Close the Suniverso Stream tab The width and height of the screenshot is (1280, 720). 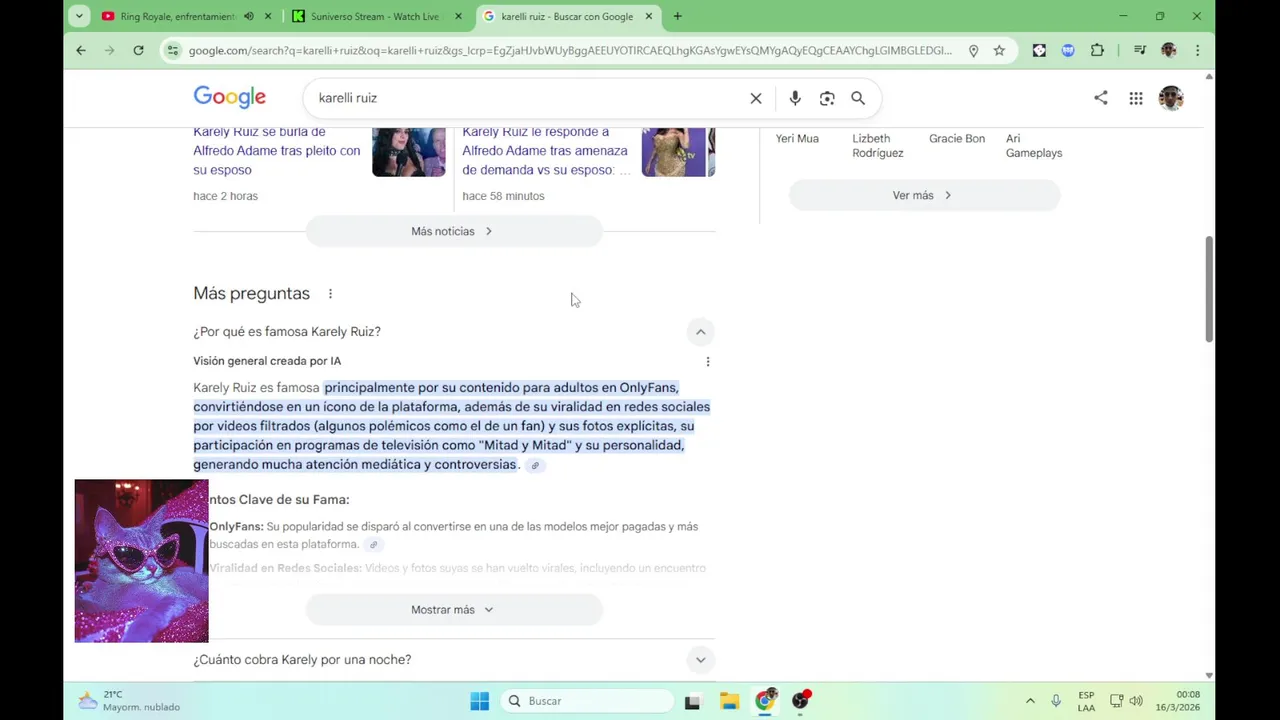click(458, 16)
